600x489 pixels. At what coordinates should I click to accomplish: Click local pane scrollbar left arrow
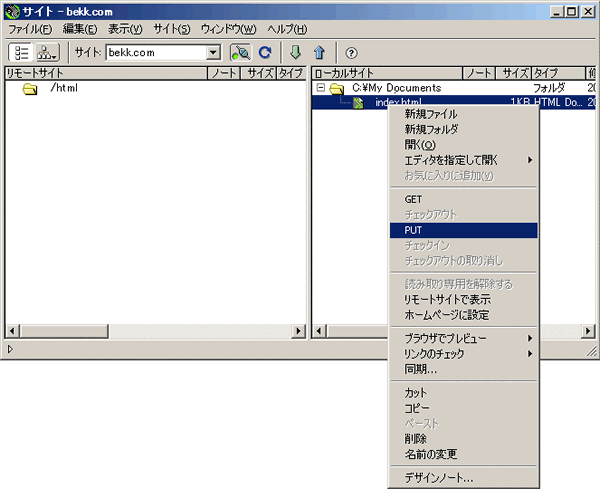(319, 331)
